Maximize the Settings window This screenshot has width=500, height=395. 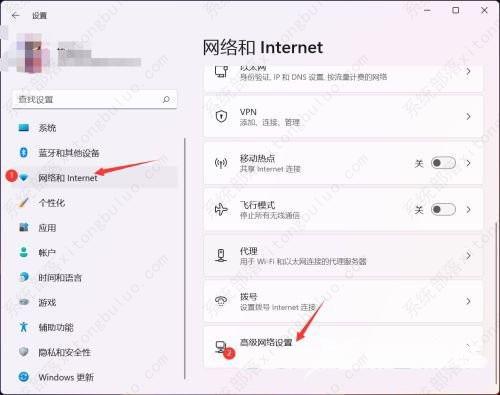456,11
